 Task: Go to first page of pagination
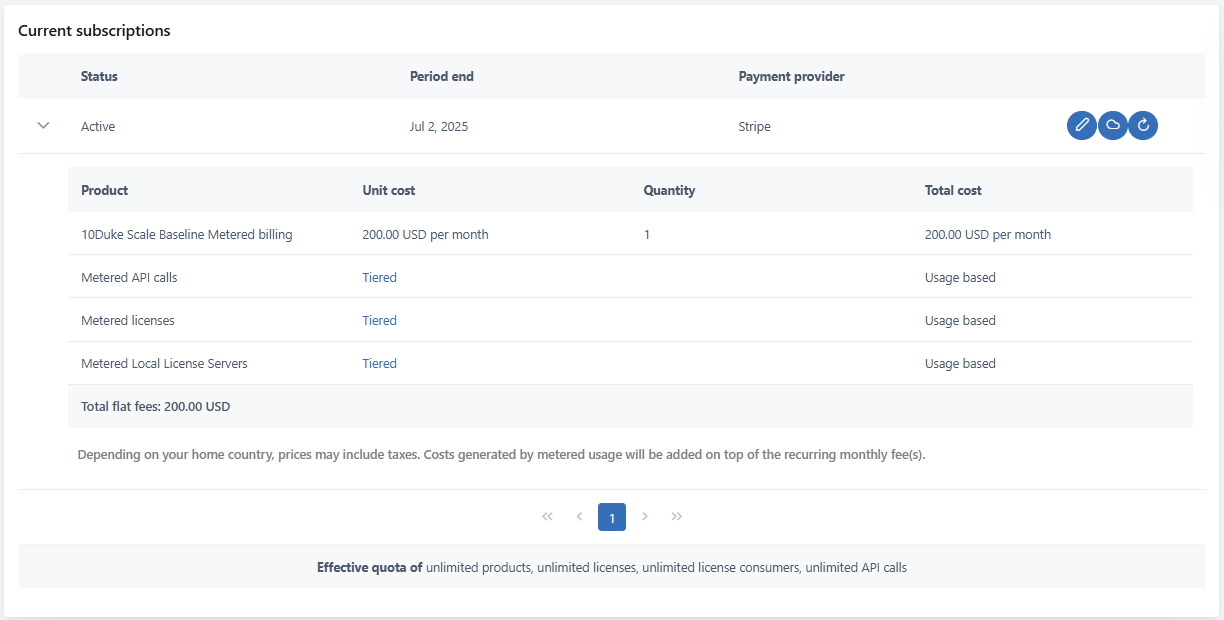(x=547, y=517)
